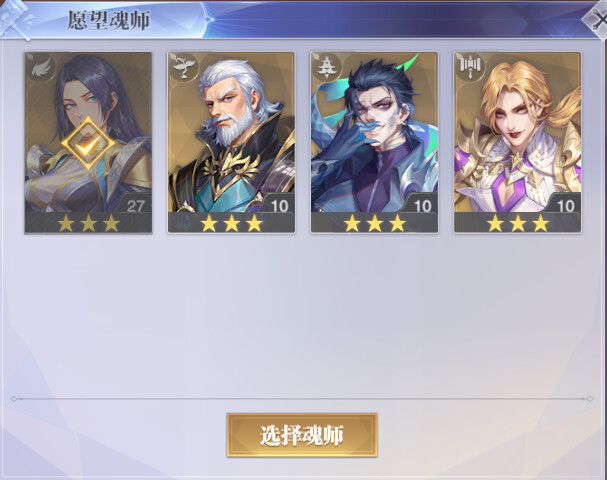Image resolution: width=607 pixels, height=480 pixels.
Task: Click the level 10 badge on blue-haired card
Action: point(422,204)
